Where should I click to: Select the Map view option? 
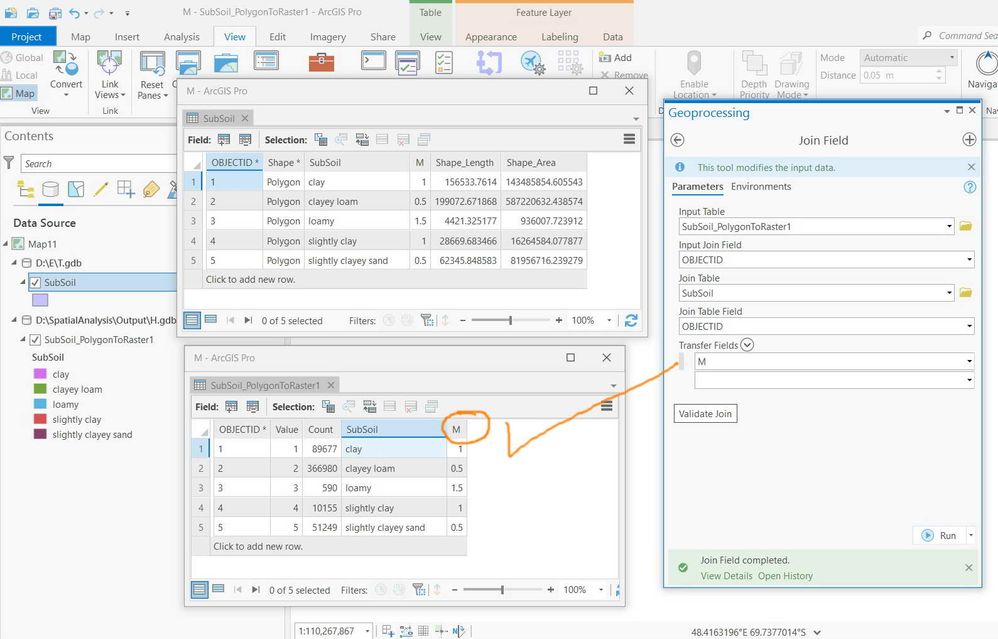pos(18,94)
